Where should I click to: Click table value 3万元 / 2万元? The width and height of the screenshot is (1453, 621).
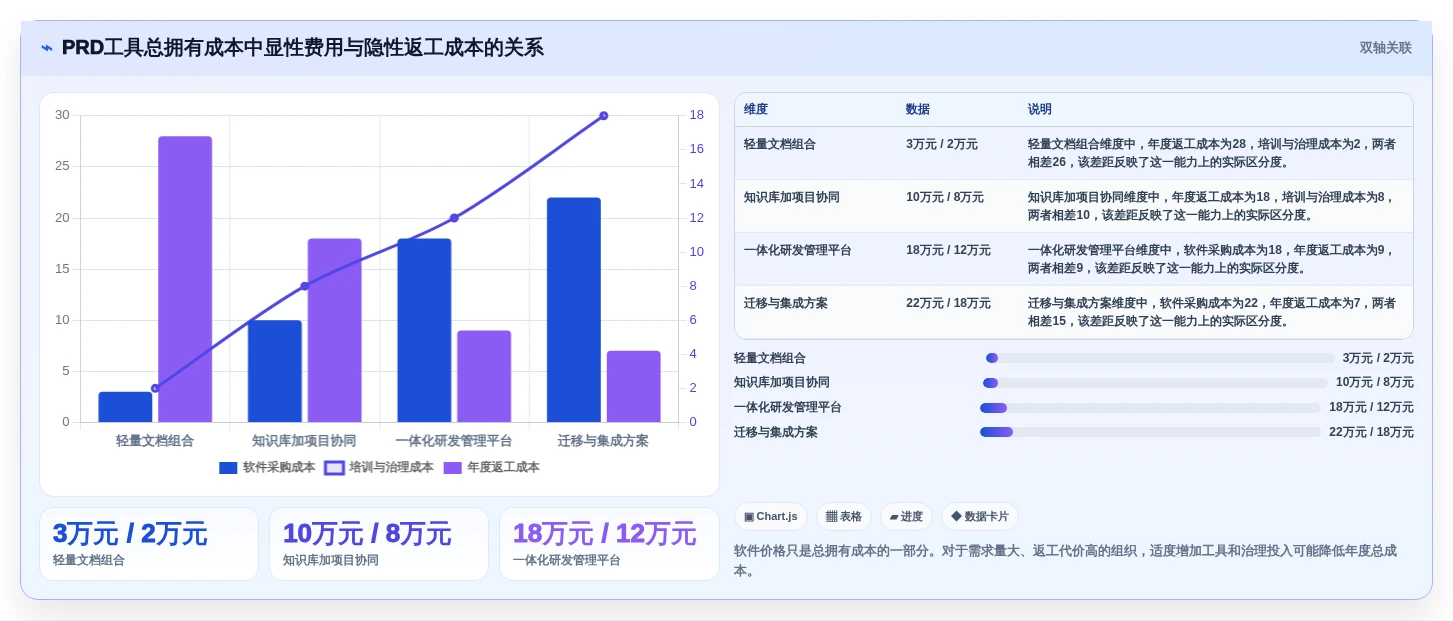pos(942,144)
